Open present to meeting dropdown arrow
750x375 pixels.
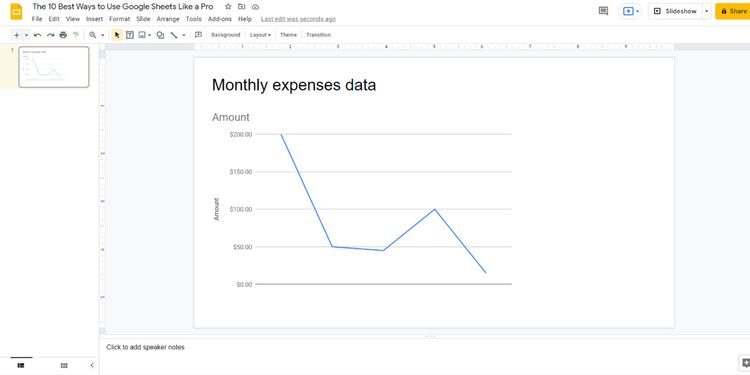[x=638, y=11]
